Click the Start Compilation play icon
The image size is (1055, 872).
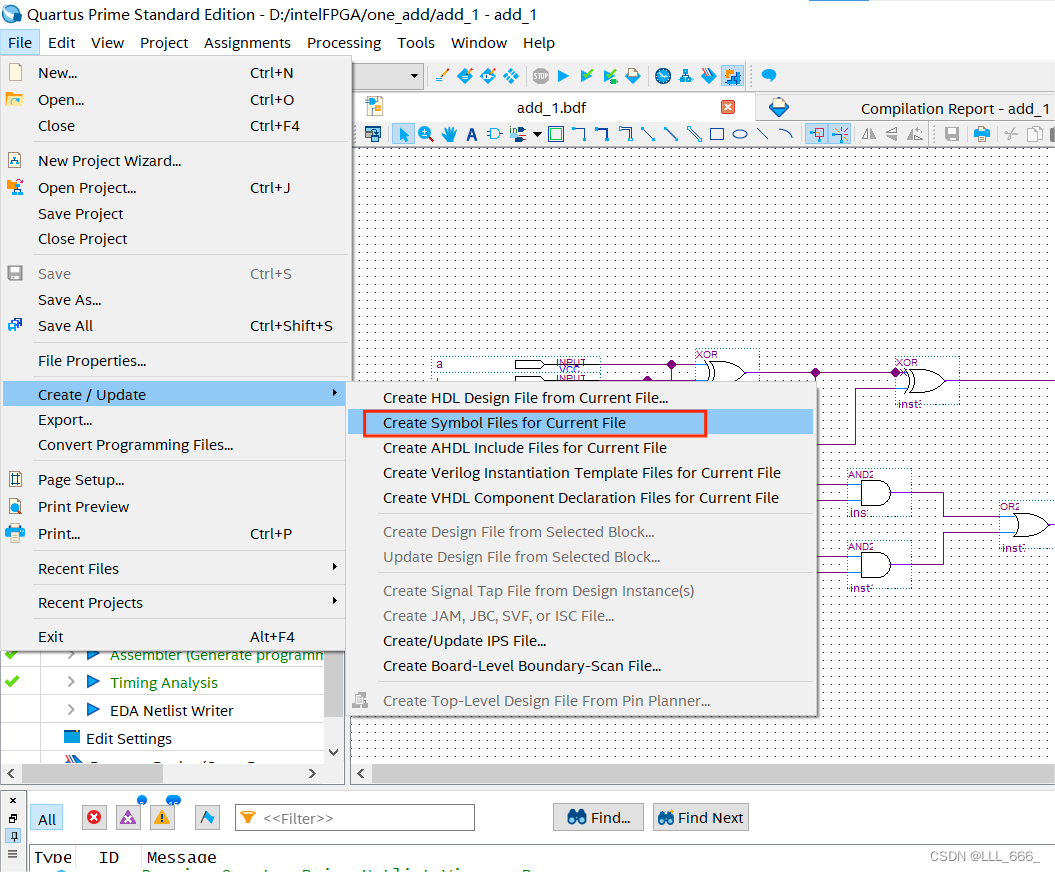(564, 76)
